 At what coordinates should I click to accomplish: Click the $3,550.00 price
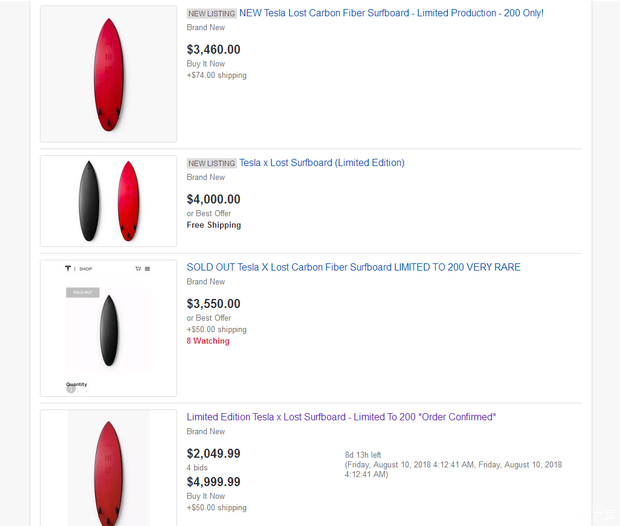click(x=213, y=303)
